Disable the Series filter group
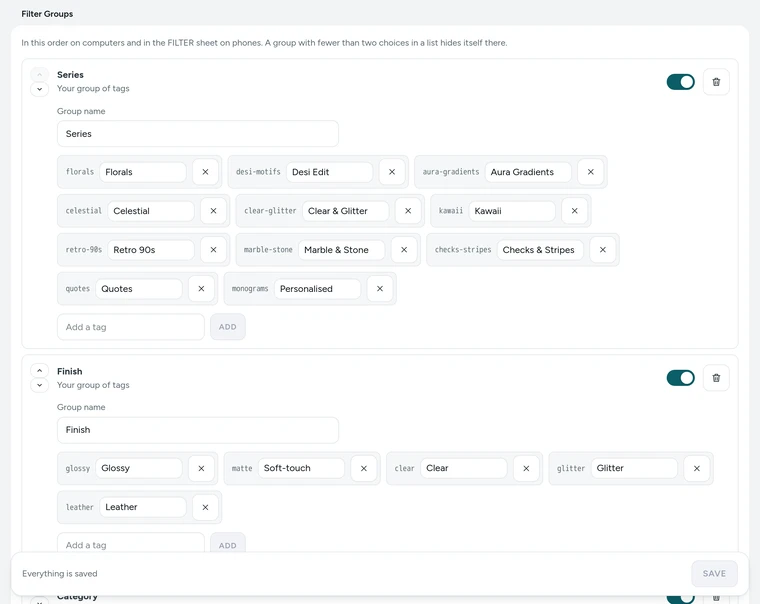The width and height of the screenshot is (760, 604). 681,82
